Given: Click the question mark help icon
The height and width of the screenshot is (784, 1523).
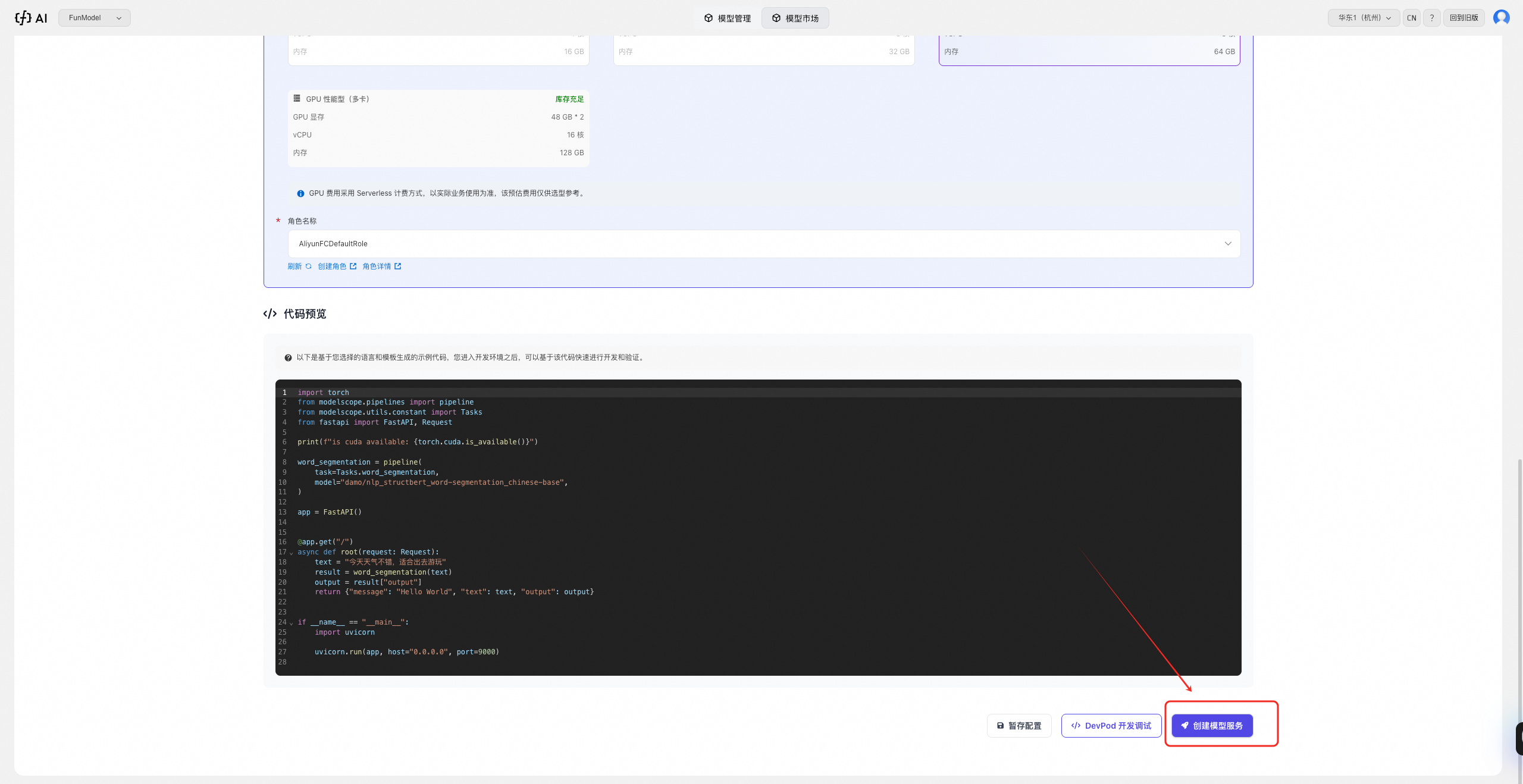Looking at the screenshot, I should [x=1432, y=18].
